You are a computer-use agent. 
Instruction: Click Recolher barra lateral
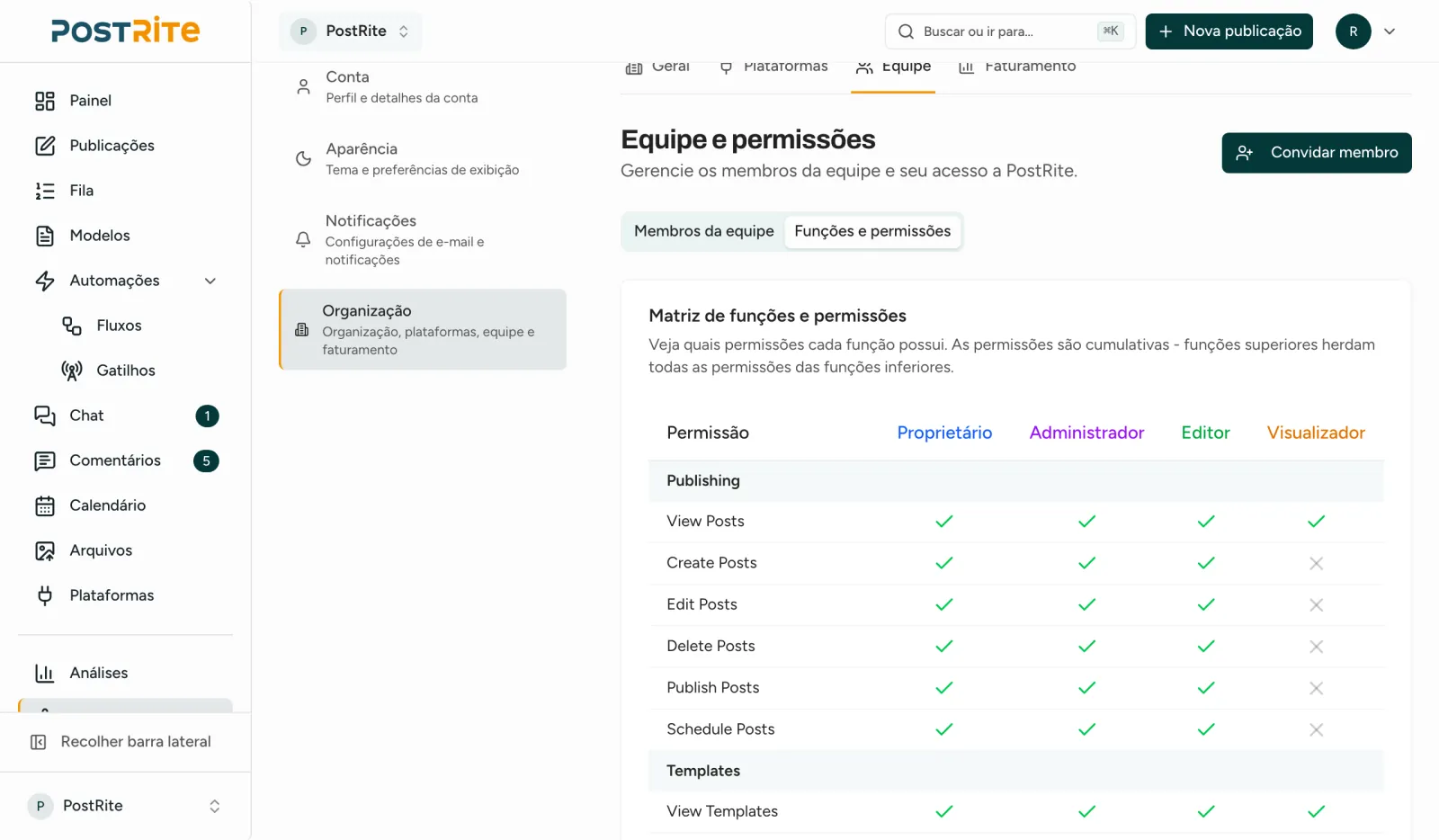pos(125,742)
